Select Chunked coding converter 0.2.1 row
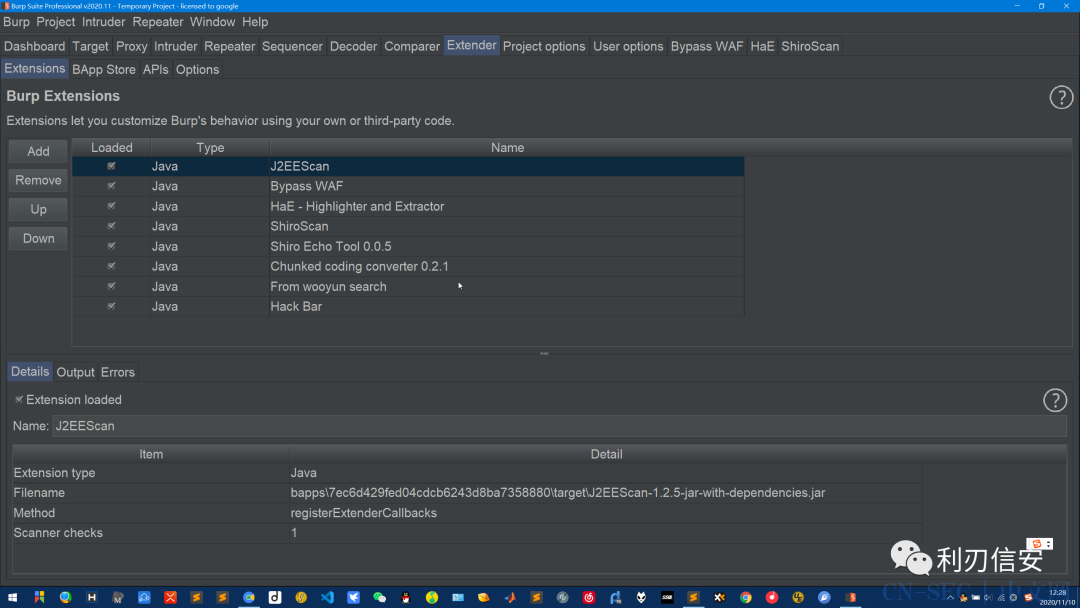Viewport: 1080px width, 608px height. (x=408, y=266)
